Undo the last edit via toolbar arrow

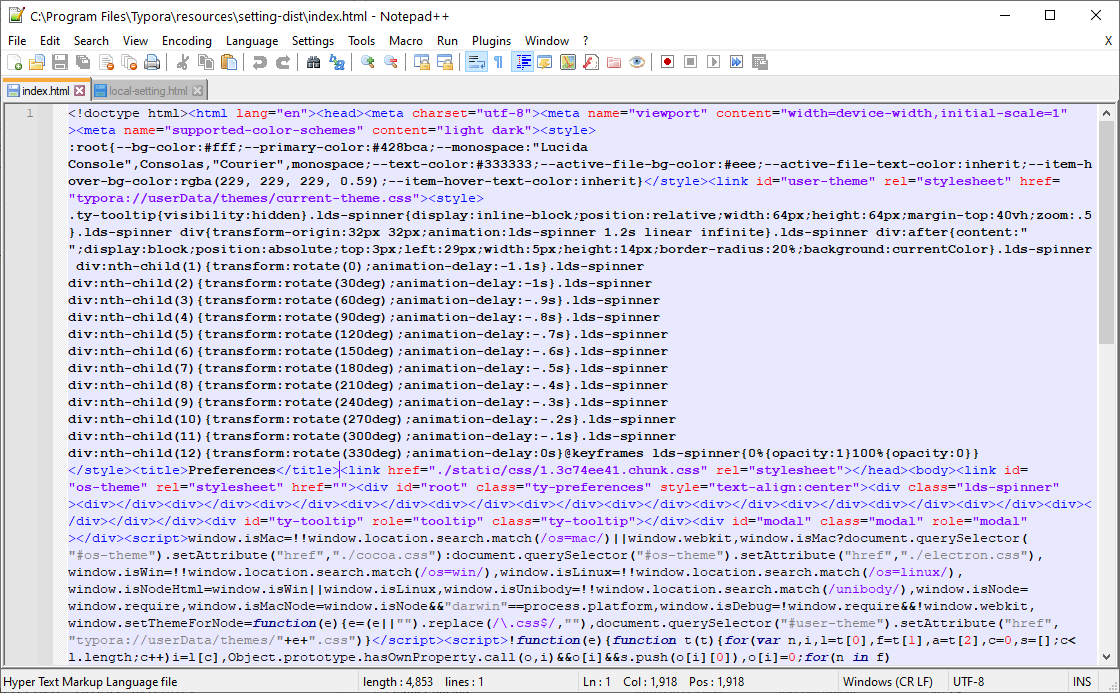tap(259, 62)
